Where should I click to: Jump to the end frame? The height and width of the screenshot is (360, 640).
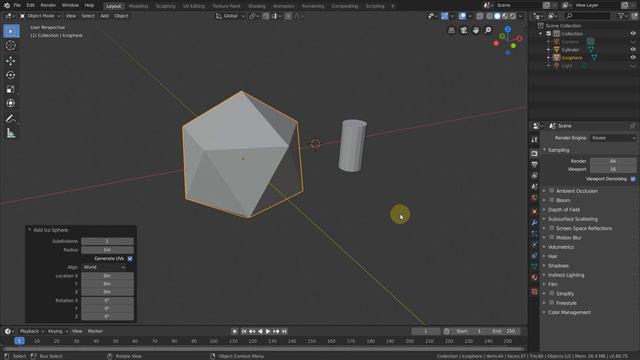pos(284,331)
